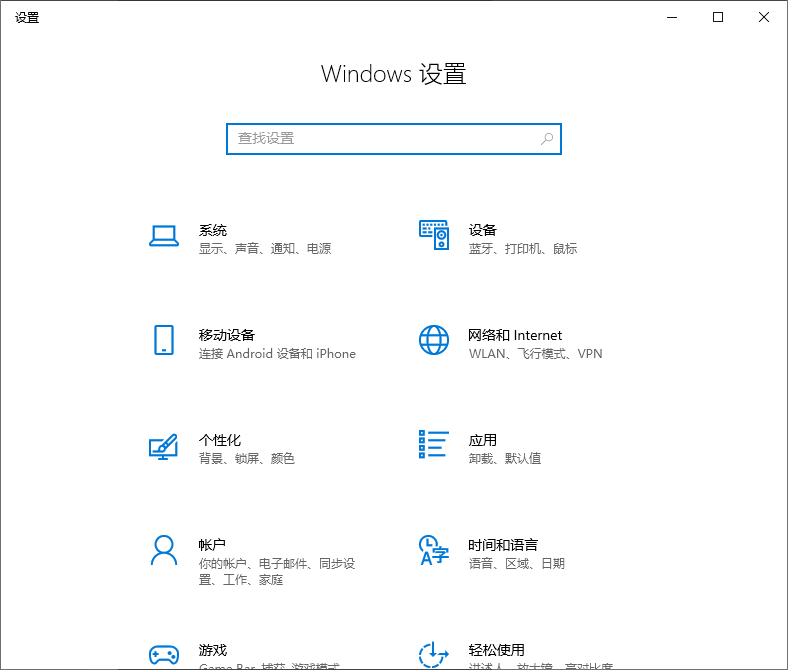
Task: Open the 应用 list icon
Action: click(x=434, y=444)
